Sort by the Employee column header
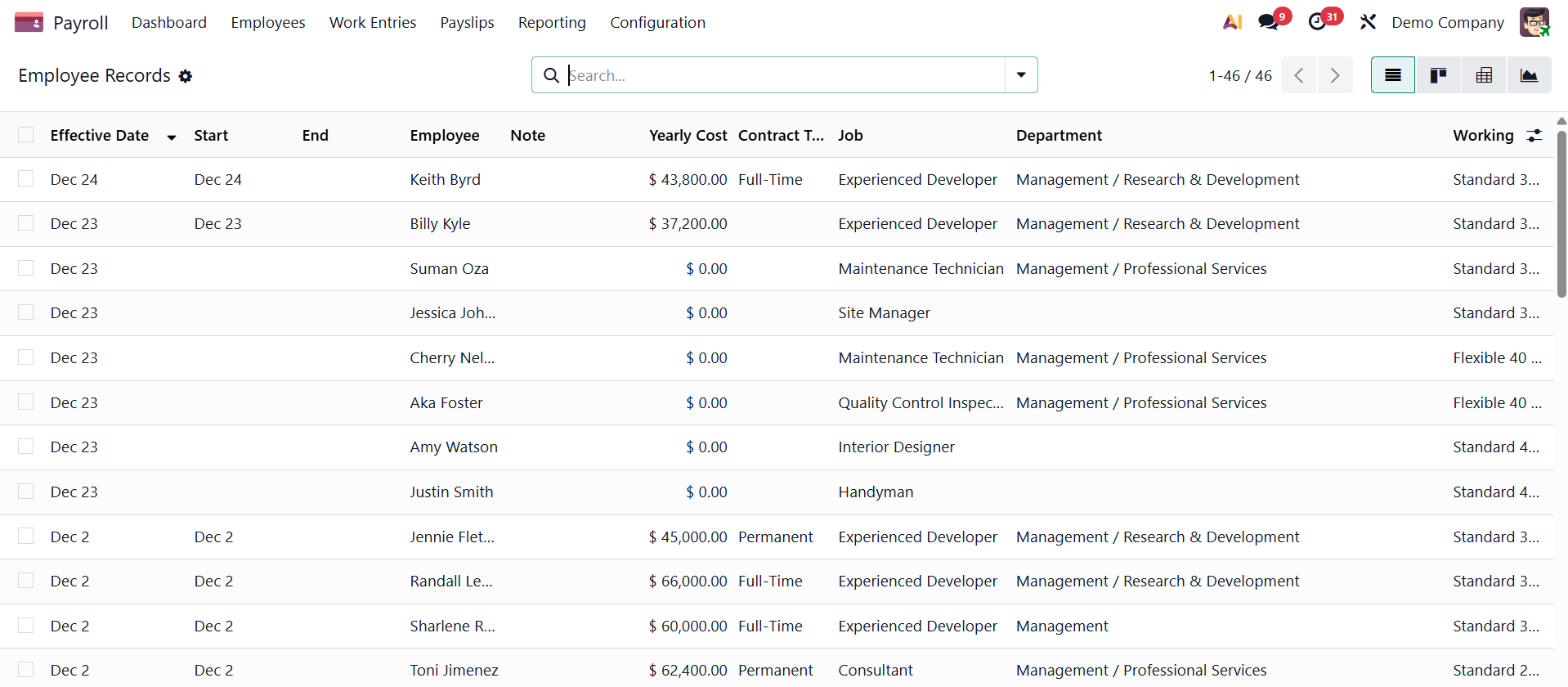Viewport: 1568px width, 687px height. 445,136
